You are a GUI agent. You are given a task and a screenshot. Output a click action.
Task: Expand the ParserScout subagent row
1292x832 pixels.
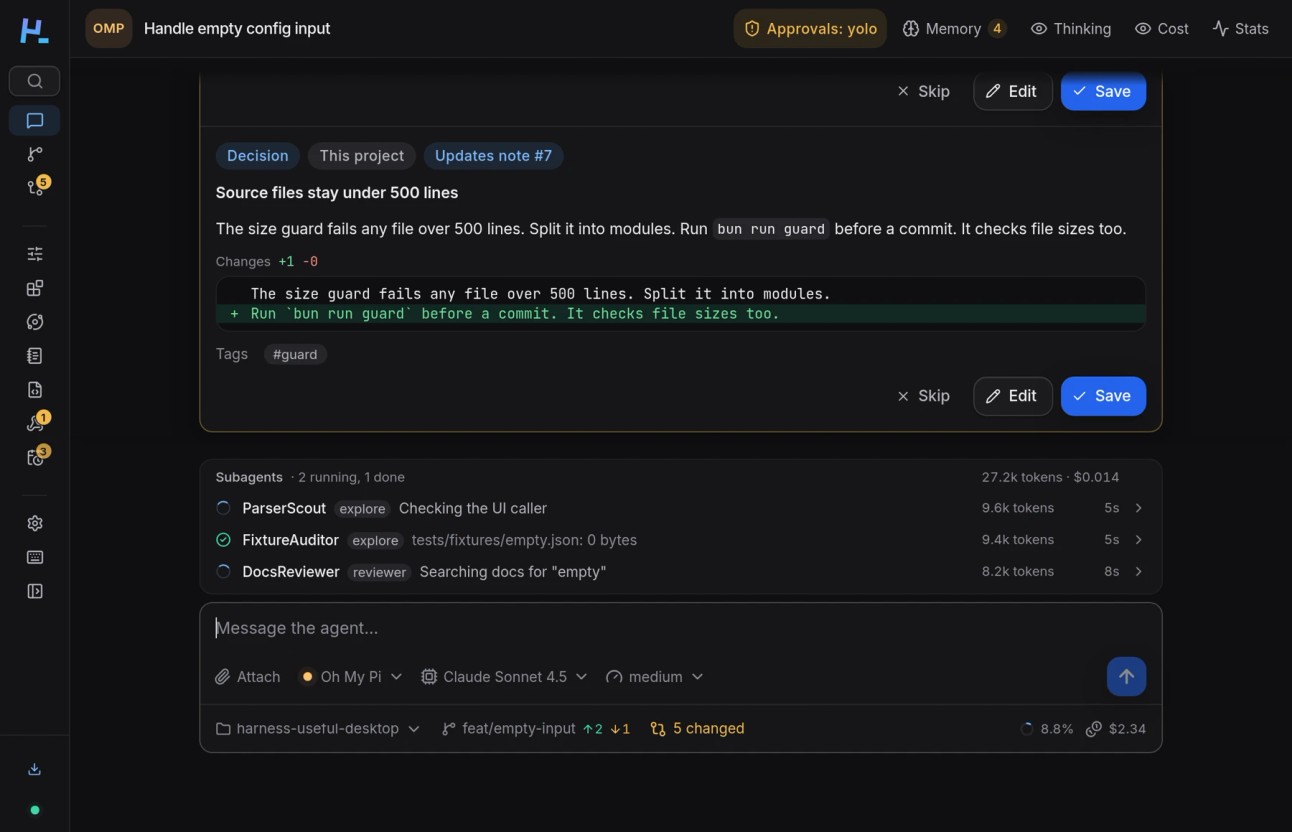pyautogui.click(x=680, y=508)
